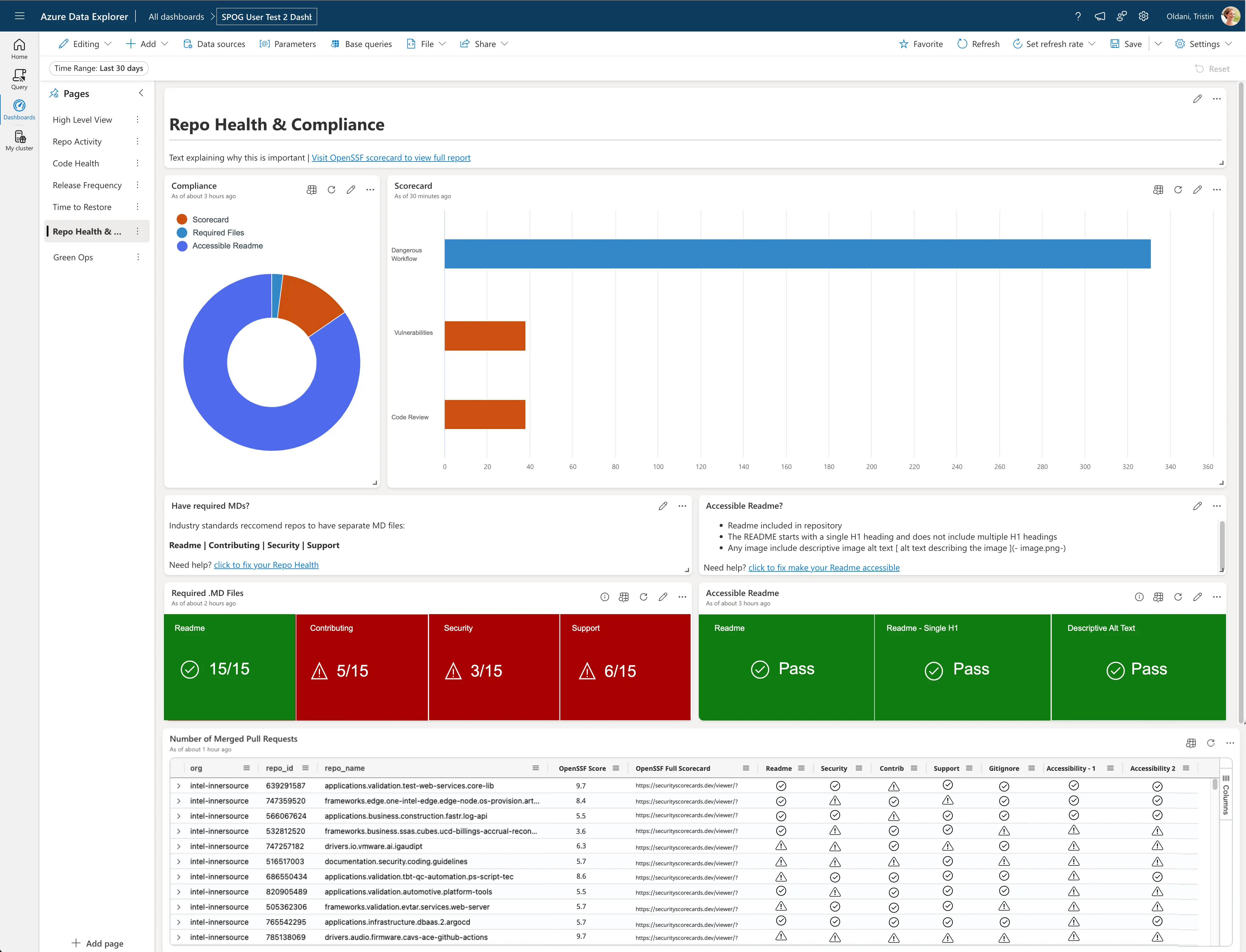
Task: Click the blue Required Files color swatch
Action: click(181, 232)
